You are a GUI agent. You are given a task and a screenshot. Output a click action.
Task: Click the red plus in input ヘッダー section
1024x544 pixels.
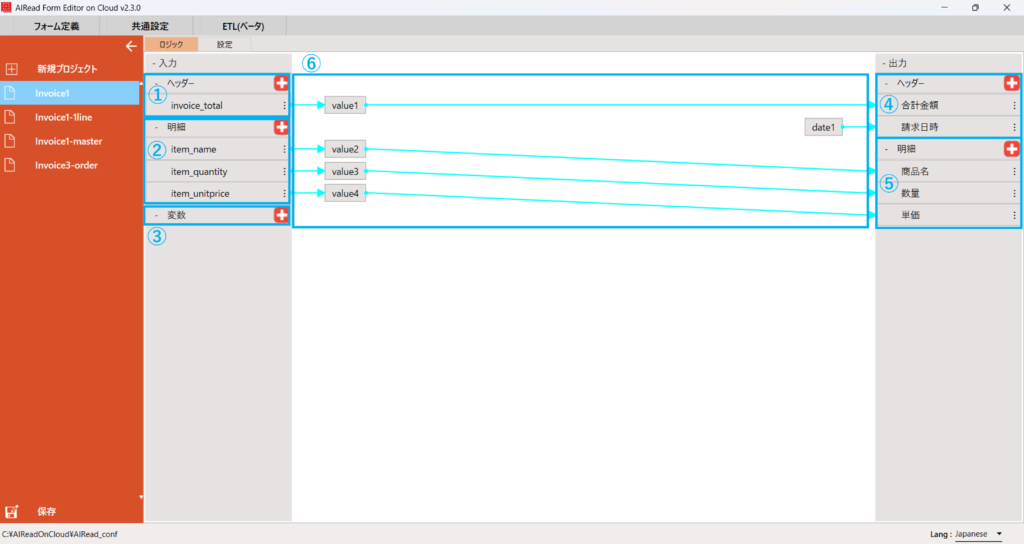pos(281,83)
